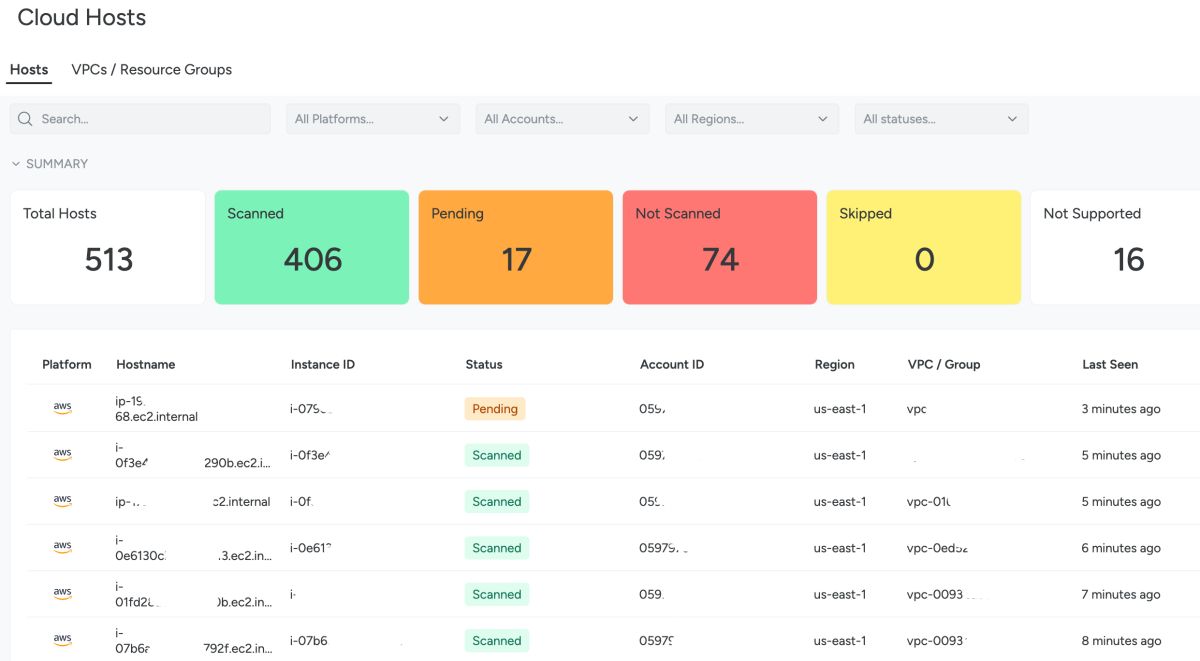Click the red Not Scanned 74 card
1200x661 pixels.
[x=720, y=247]
